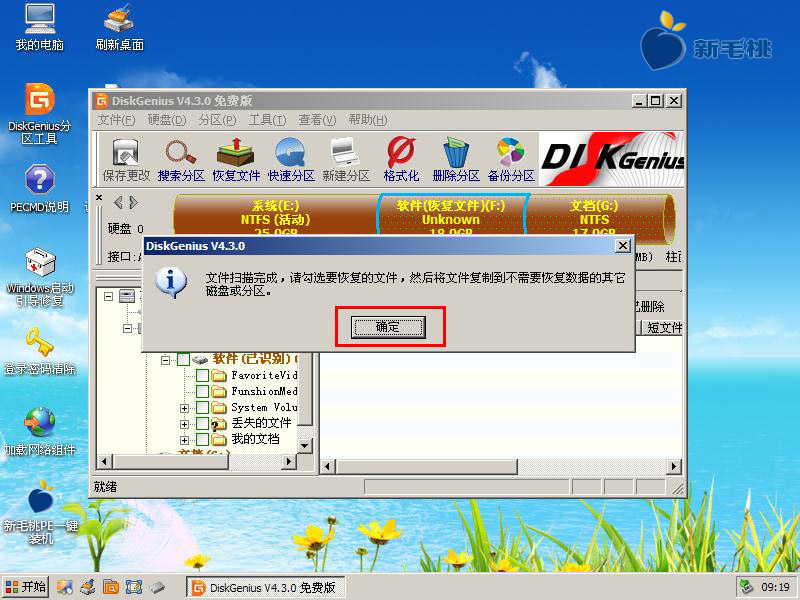
Task: Click the brush-and-tray quick launch icon
Action: (88, 587)
